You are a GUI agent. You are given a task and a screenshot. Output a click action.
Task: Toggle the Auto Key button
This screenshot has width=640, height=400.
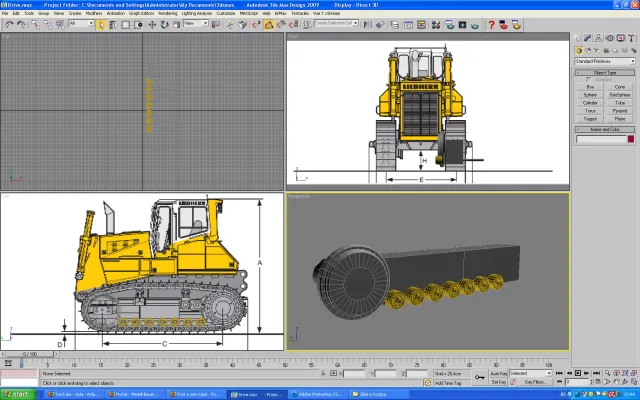coord(498,373)
